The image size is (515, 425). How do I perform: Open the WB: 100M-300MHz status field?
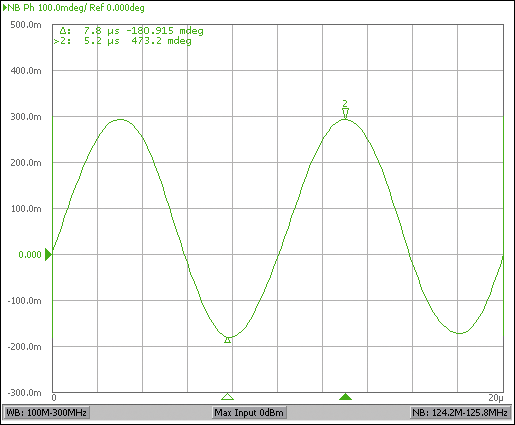(46, 413)
